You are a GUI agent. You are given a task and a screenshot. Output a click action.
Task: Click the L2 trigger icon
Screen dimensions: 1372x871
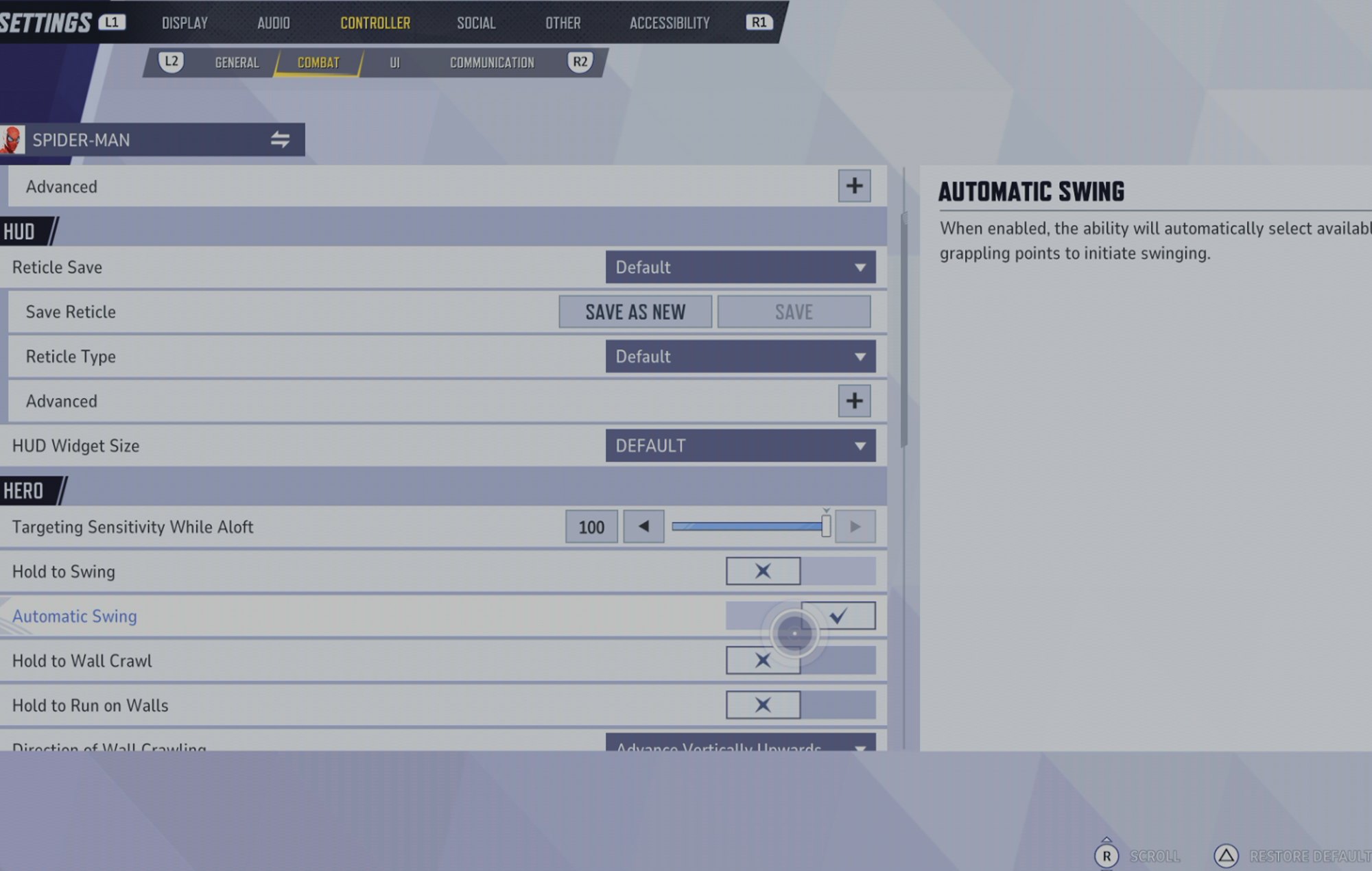(171, 62)
